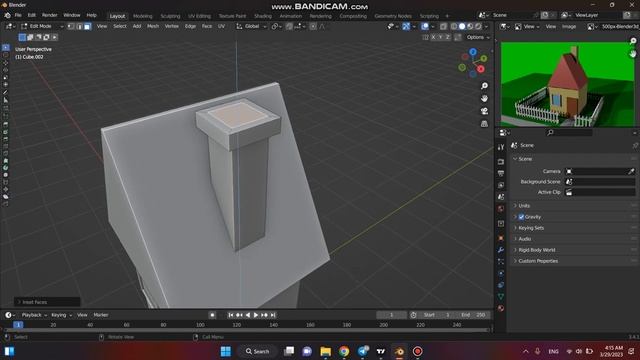Click the Start frame value field
Image resolution: width=640 pixels, height=360 pixels.
tap(438, 315)
